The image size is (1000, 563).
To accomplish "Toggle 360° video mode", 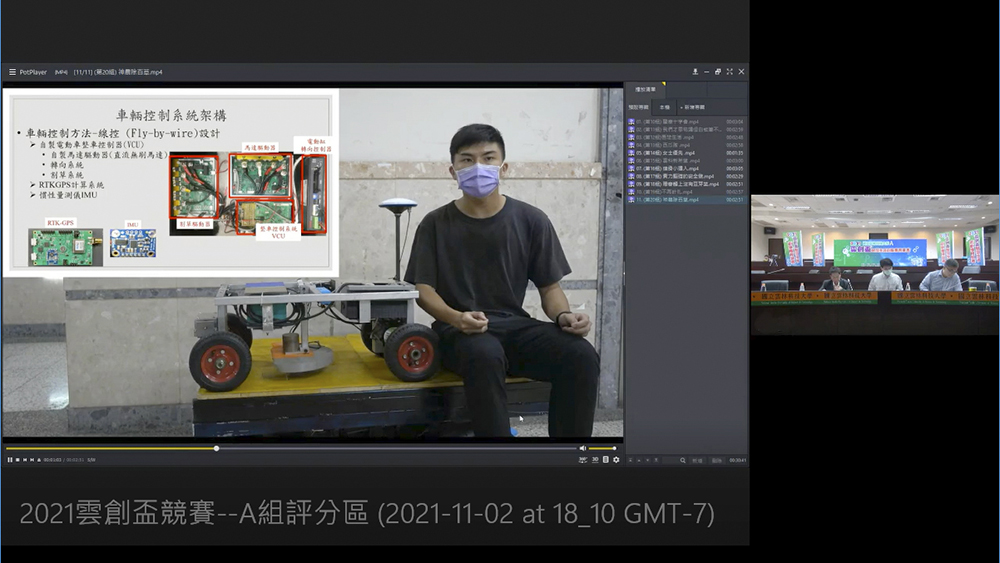I will (x=583, y=459).
